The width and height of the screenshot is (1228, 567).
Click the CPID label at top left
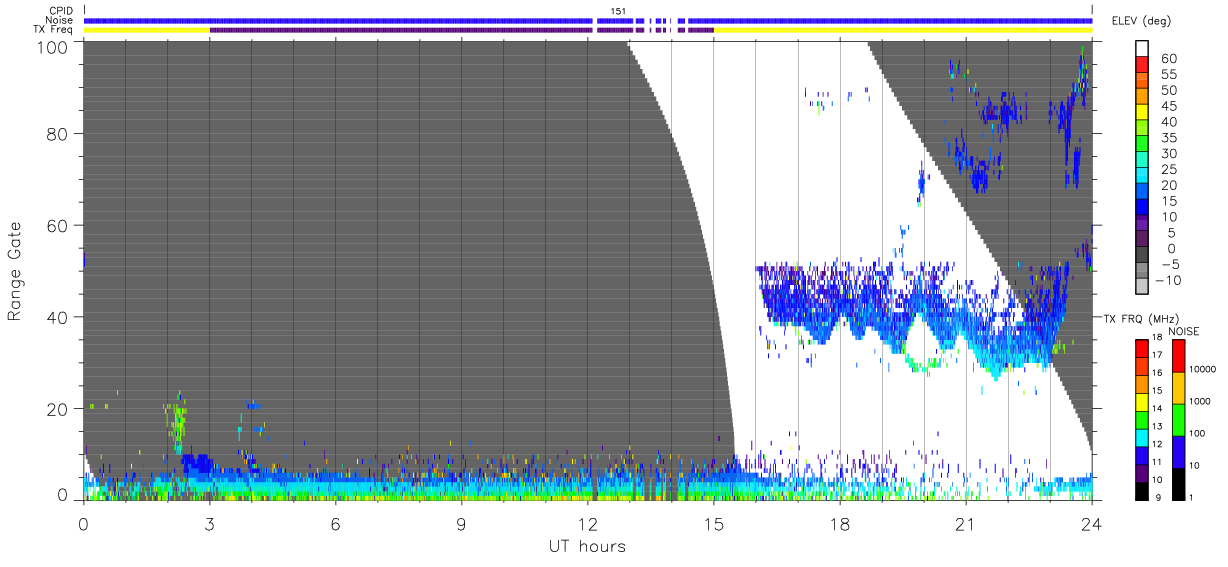(61, 11)
